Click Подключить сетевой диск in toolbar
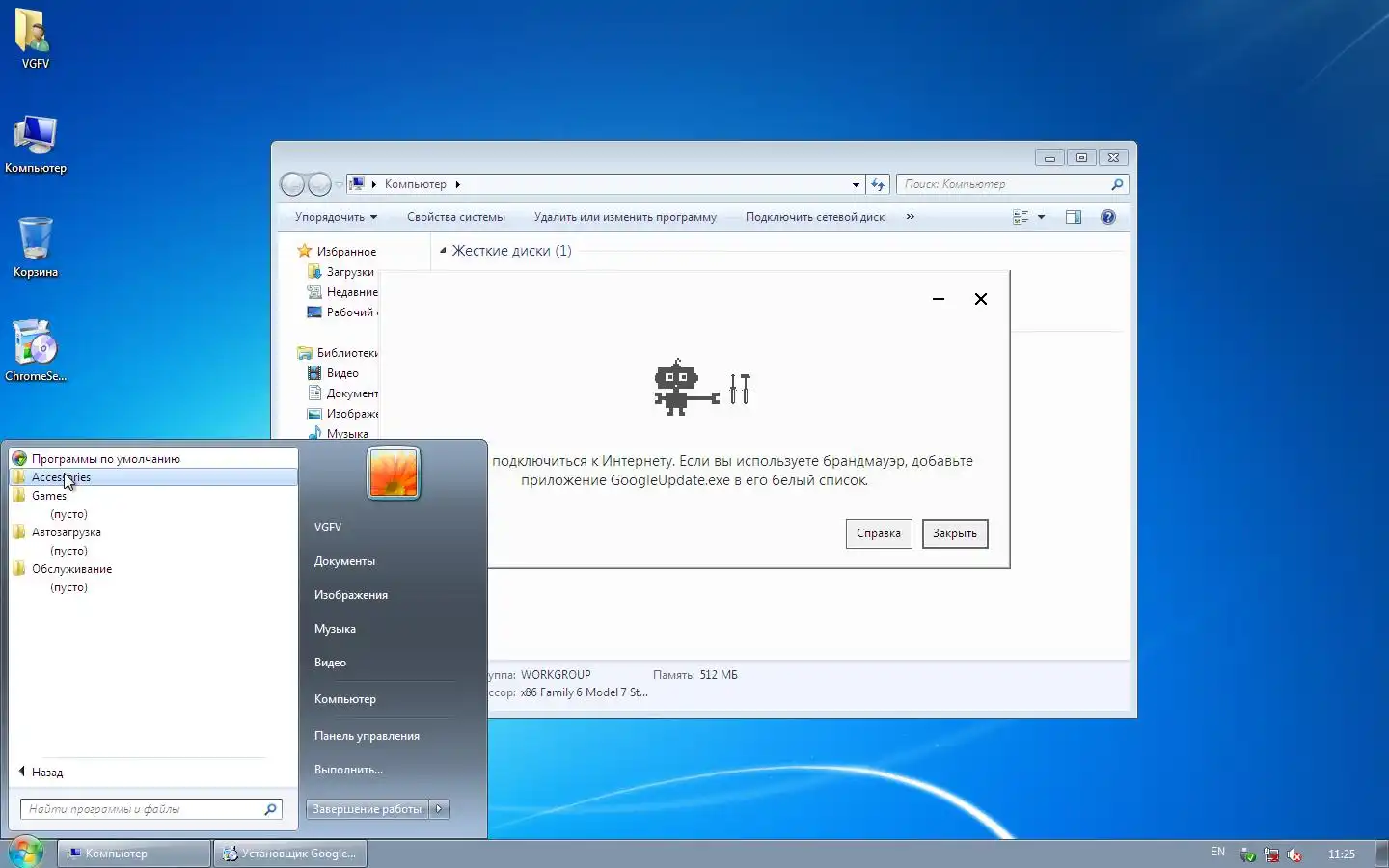This screenshot has height=868, width=1389. (x=815, y=217)
